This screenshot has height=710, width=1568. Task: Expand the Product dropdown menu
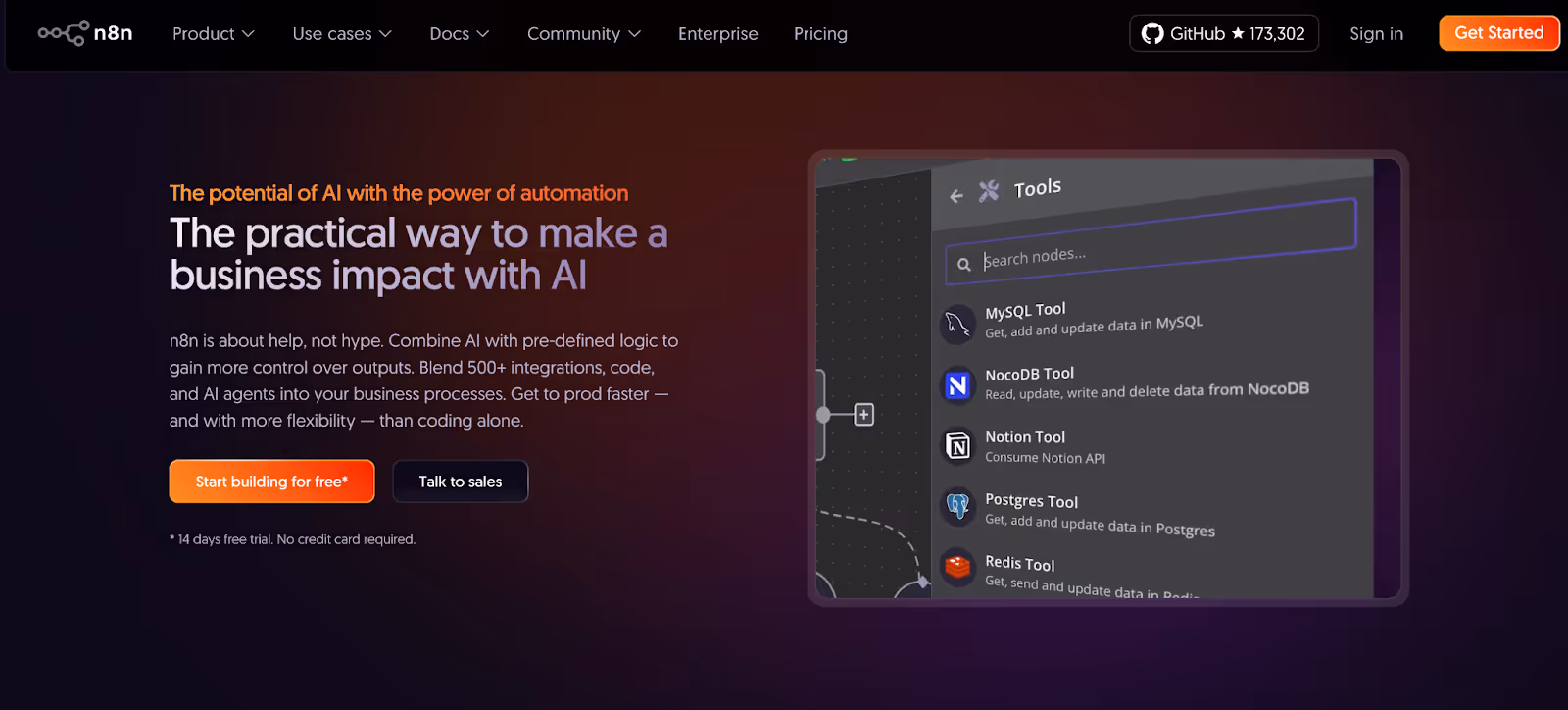[214, 34]
